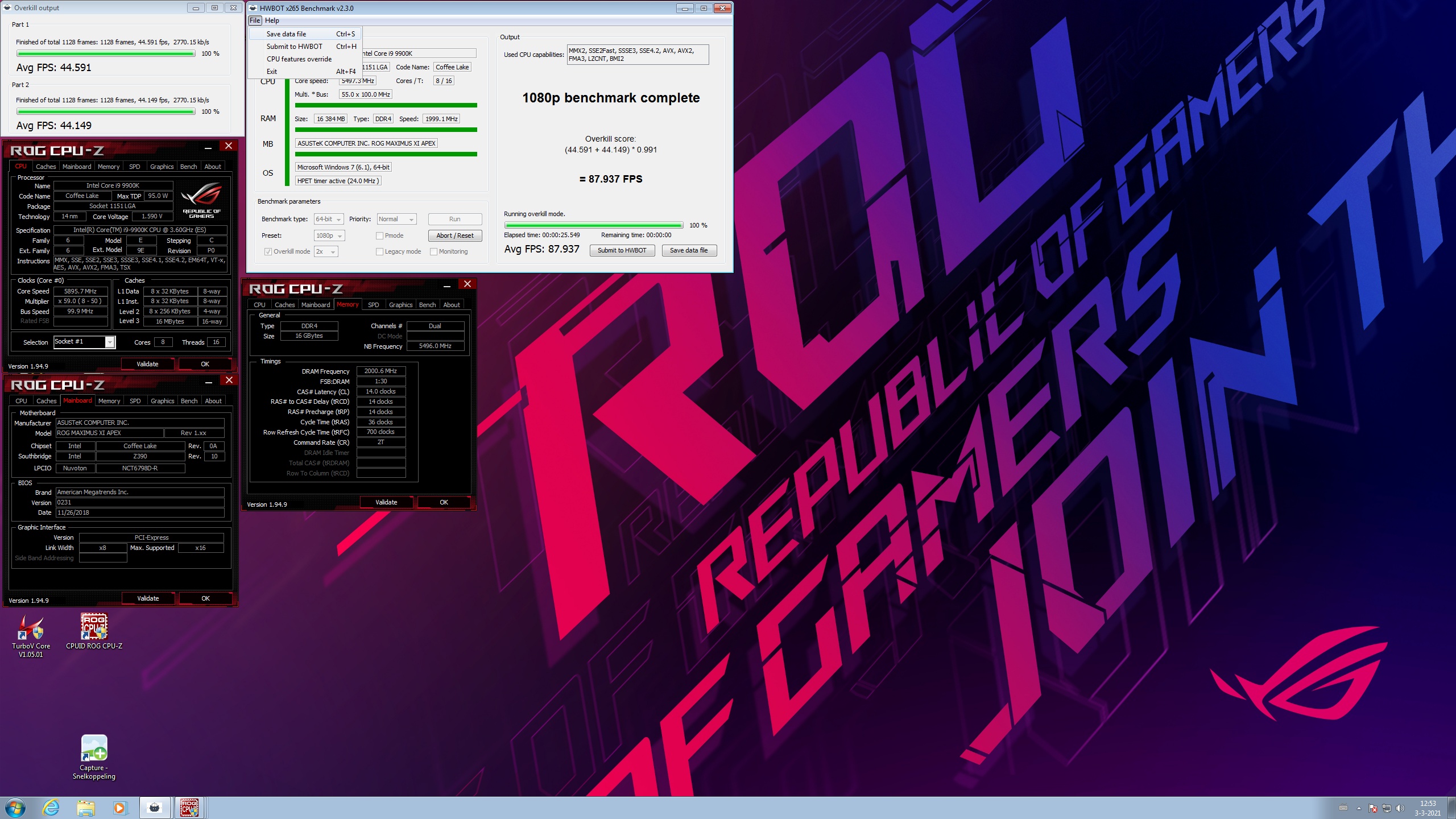Image resolution: width=1456 pixels, height=819 pixels.
Task: Choose Exit from the File menu
Action: point(305,72)
